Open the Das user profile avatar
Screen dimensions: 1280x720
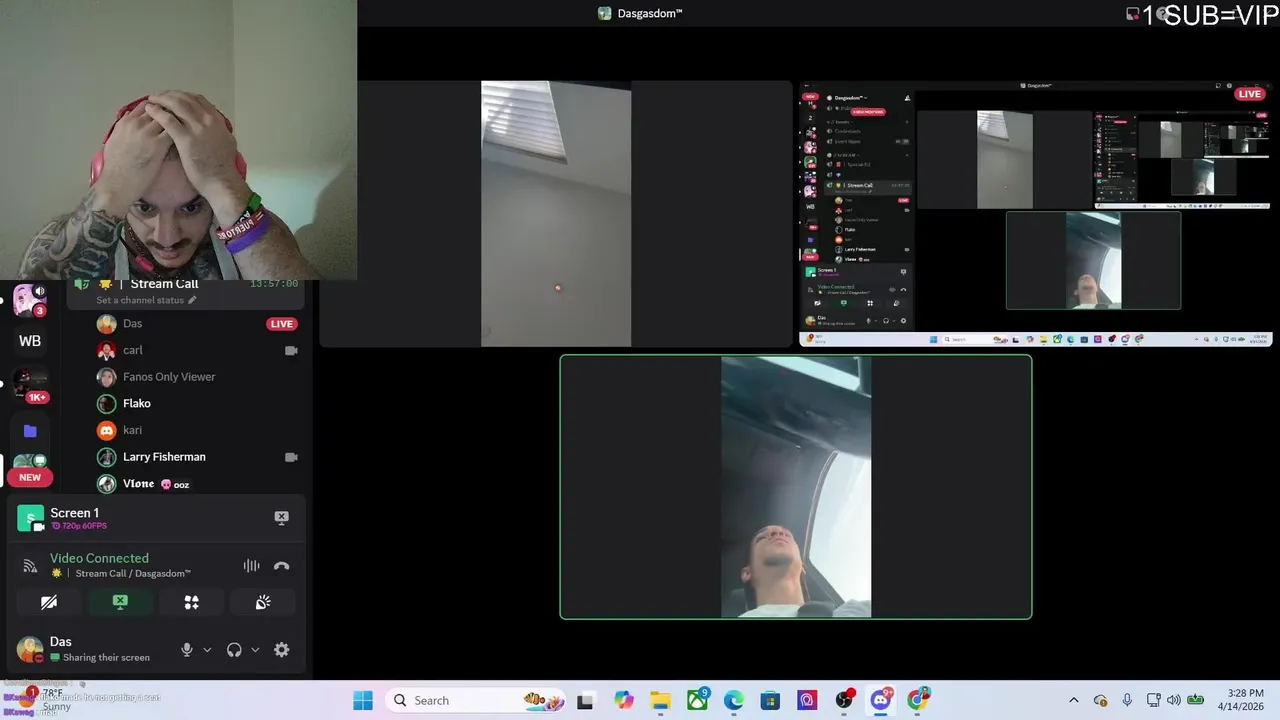point(30,649)
